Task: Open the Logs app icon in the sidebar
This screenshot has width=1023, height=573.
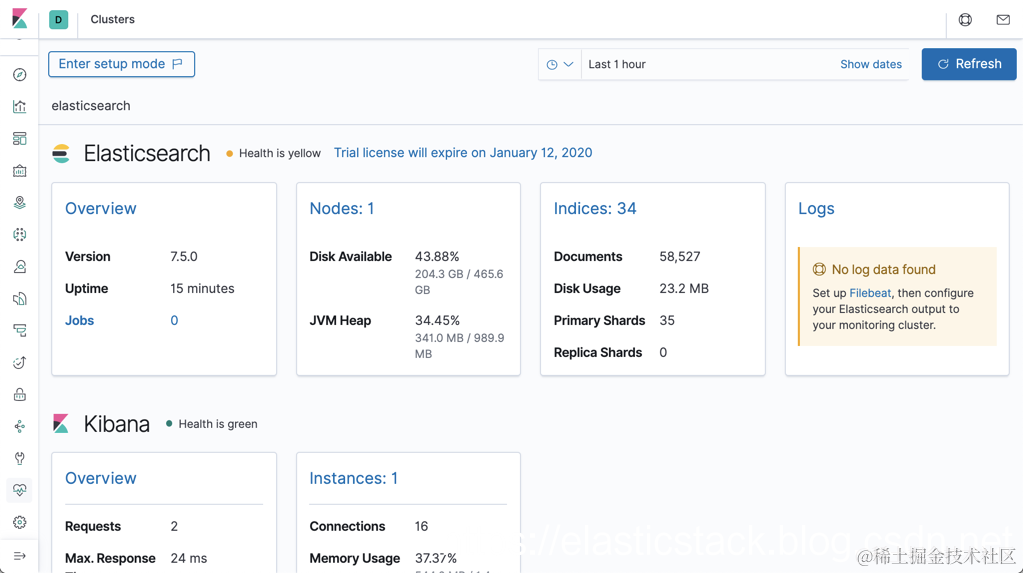Action: point(20,298)
